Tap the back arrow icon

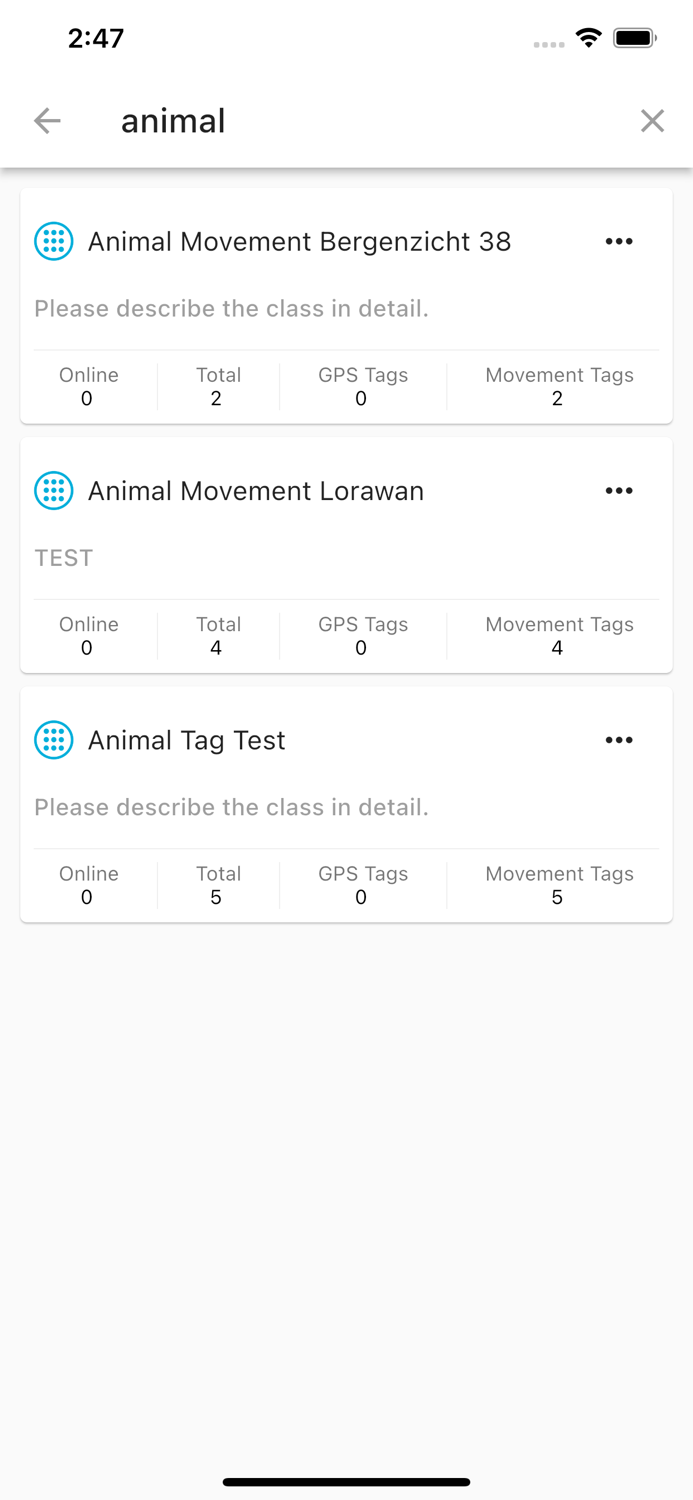tap(46, 120)
